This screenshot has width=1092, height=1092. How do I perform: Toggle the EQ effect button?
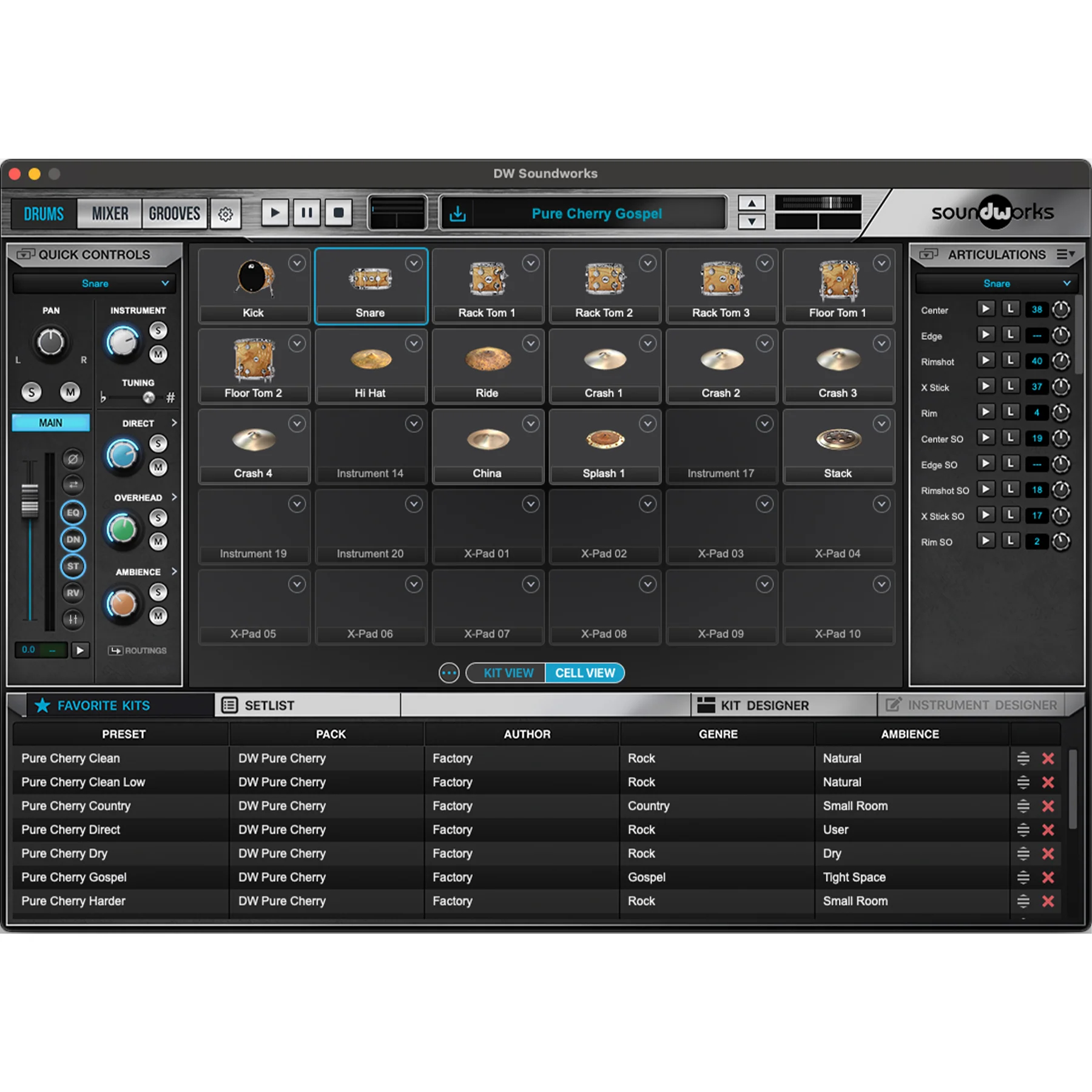[73, 513]
